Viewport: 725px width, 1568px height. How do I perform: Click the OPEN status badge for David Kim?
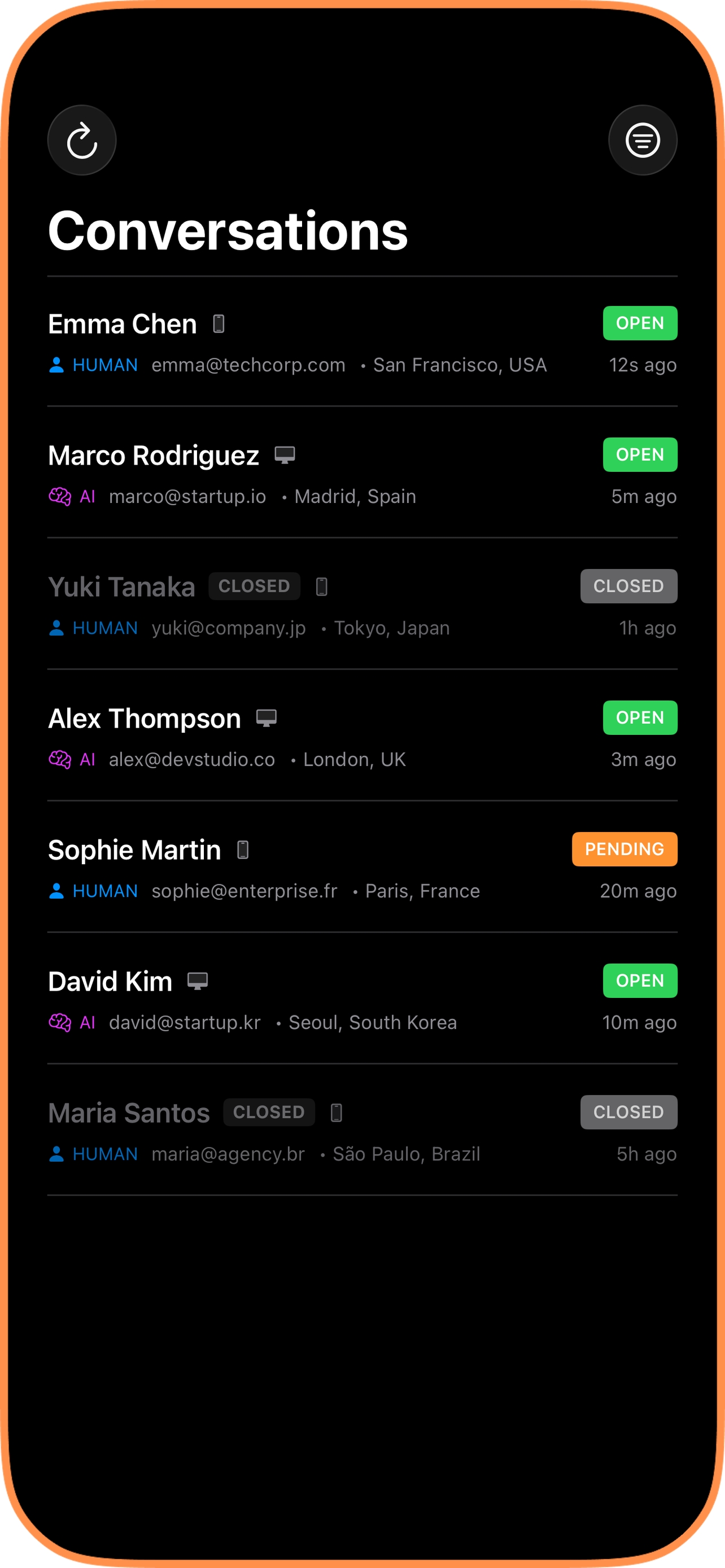point(640,980)
